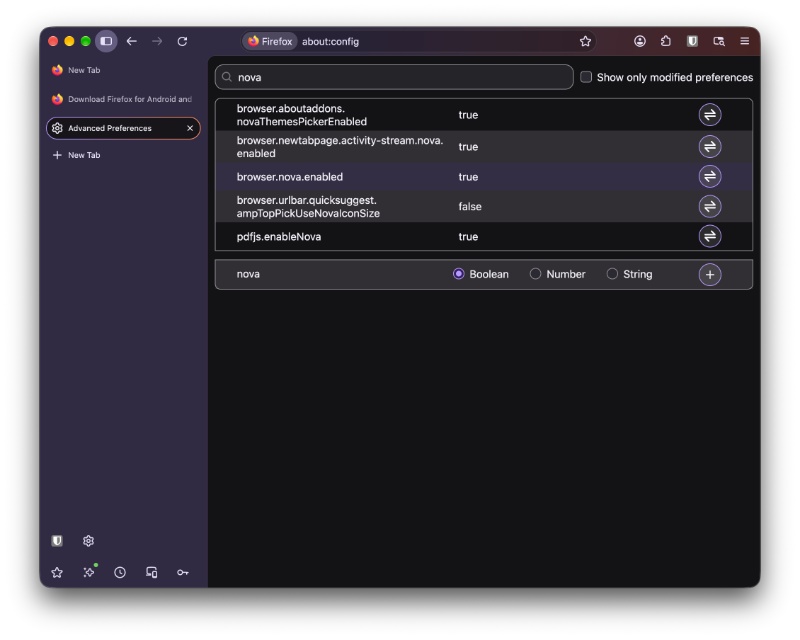Image resolution: width=800 pixels, height=640 pixels.
Task: Click true value of pdfjs.enableNova
Action: (468, 237)
